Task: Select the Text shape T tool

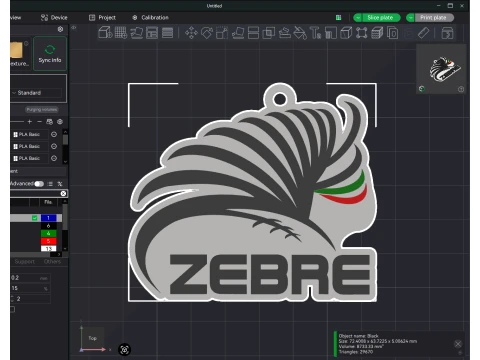Action: tap(315, 33)
